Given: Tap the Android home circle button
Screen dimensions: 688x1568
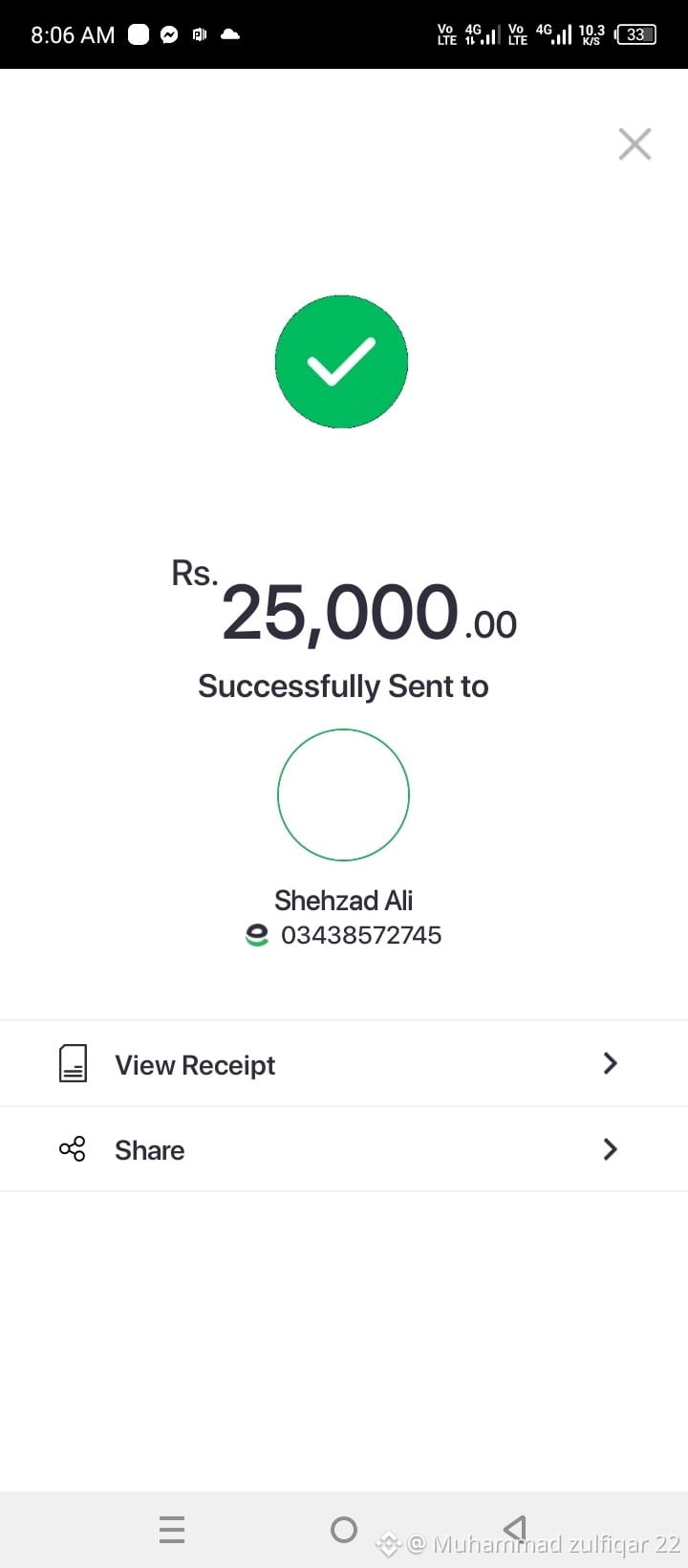Looking at the screenshot, I should [x=344, y=1530].
